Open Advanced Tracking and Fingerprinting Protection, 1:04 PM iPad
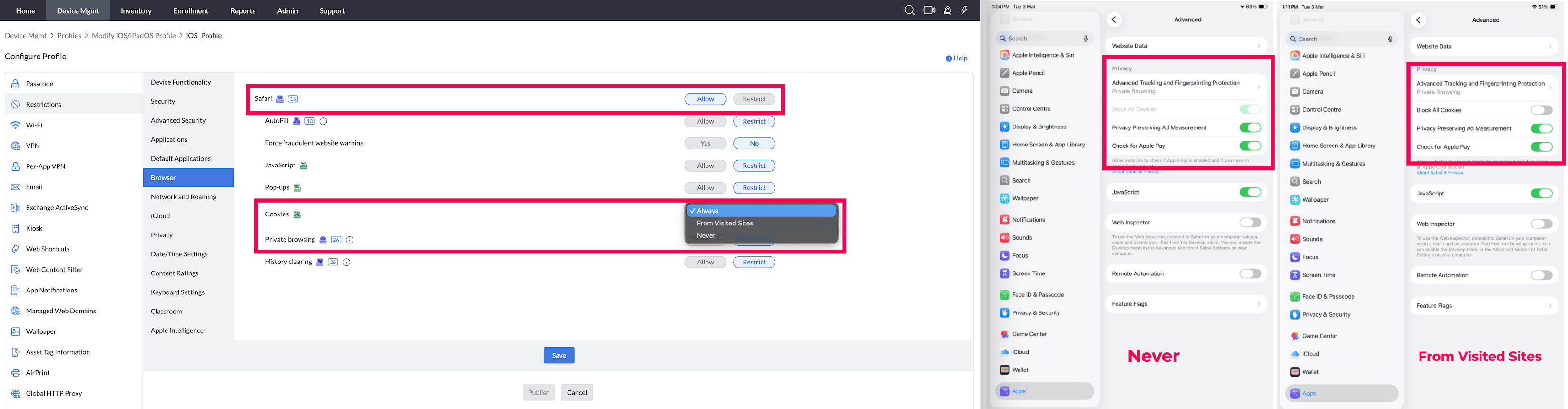 (1186, 87)
